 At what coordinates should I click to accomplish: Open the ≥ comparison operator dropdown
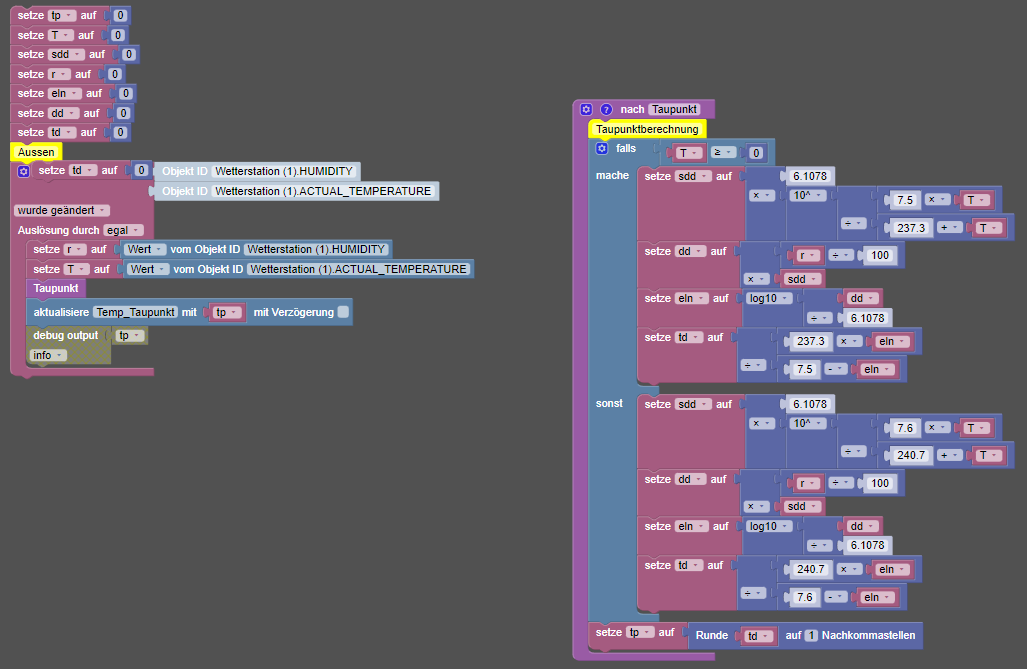[723, 153]
